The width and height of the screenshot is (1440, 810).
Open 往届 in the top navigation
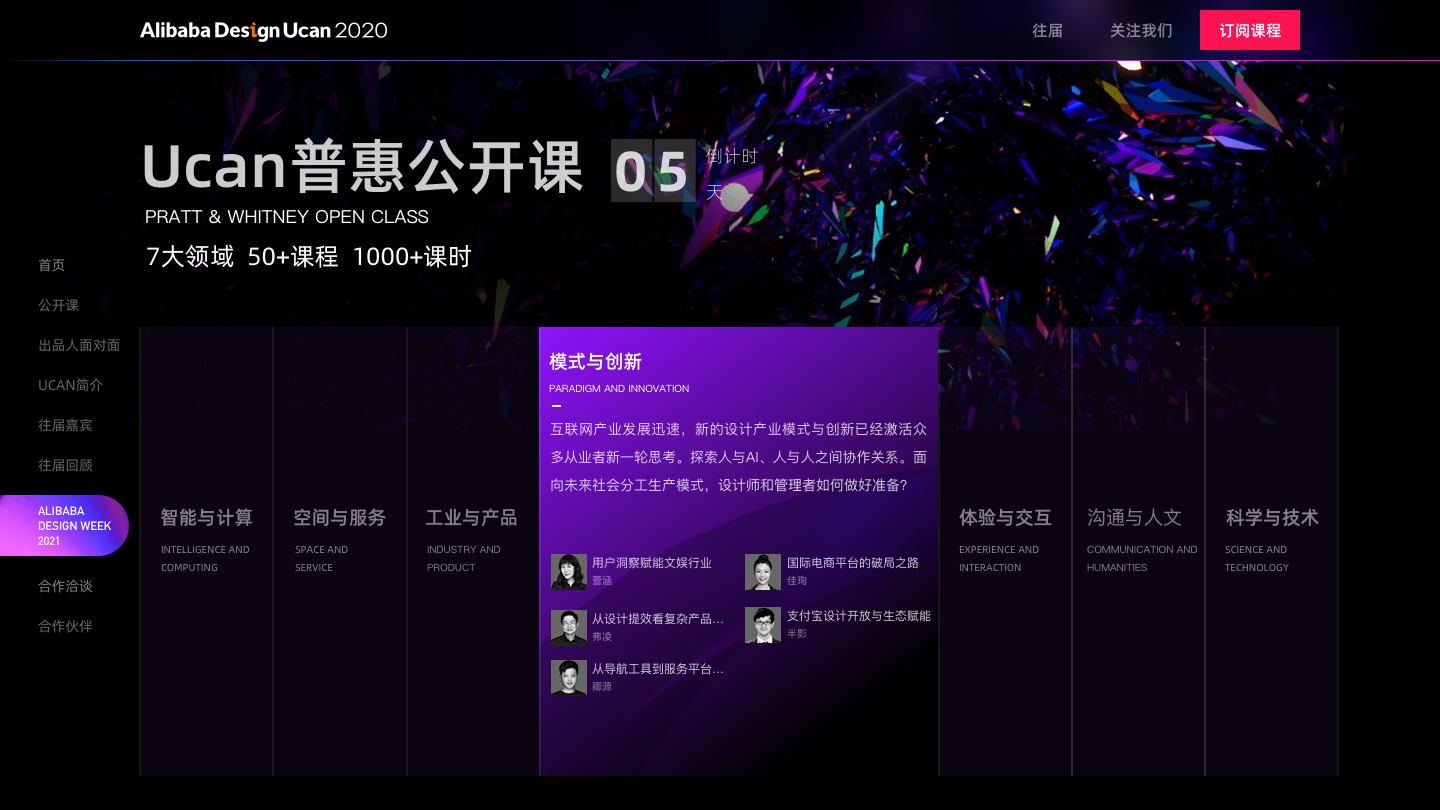pos(1047,31)
